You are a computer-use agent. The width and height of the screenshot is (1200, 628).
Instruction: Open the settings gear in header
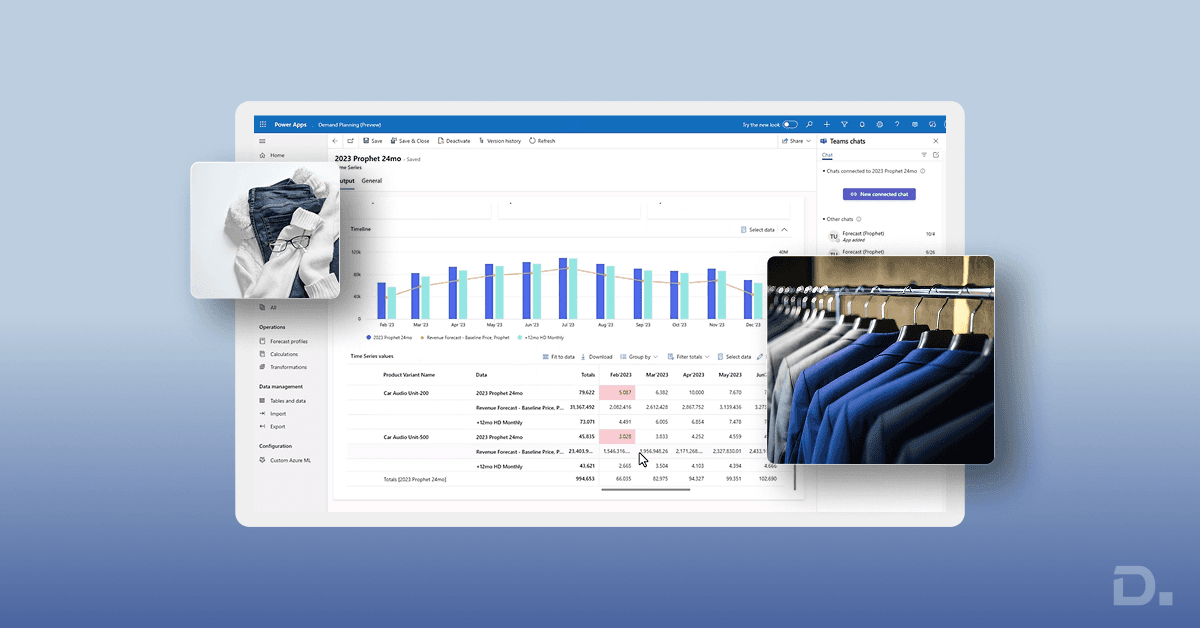coord(880,125)
